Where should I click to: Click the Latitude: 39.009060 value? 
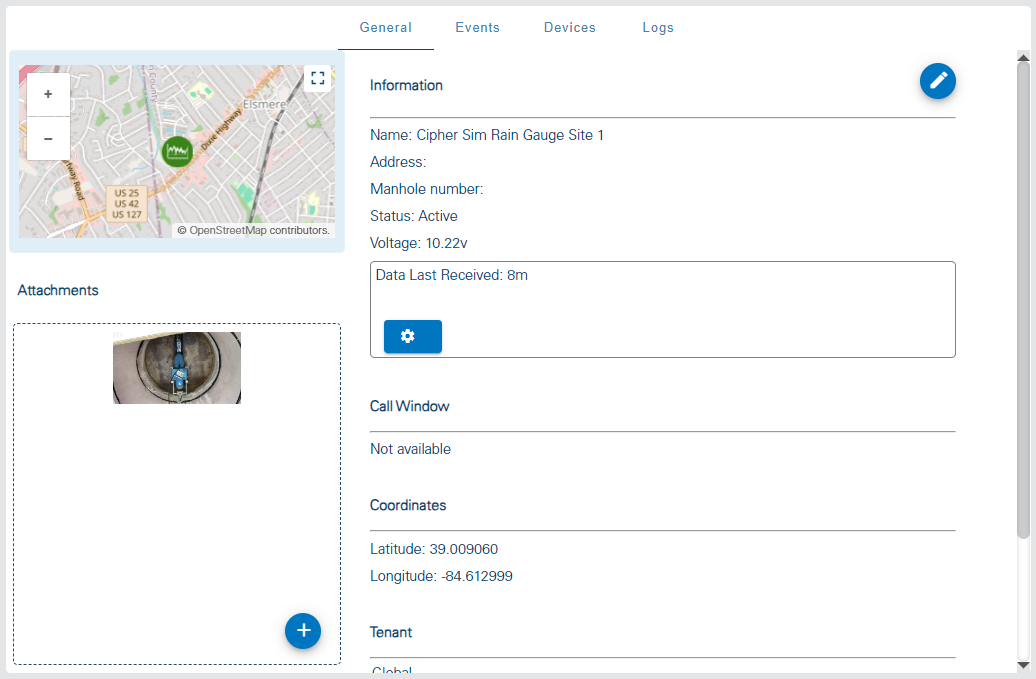click(434, 549)
